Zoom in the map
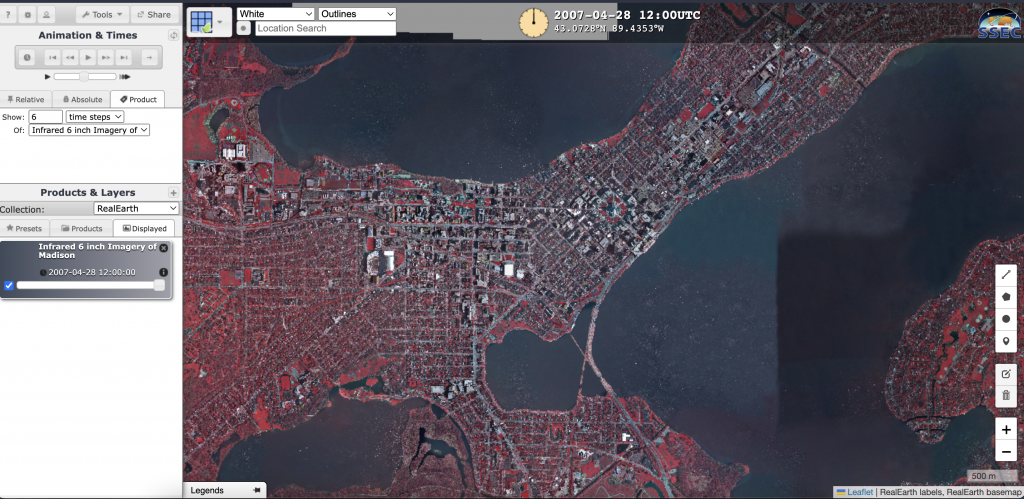1024x499 pixels. coord(1006,429)
